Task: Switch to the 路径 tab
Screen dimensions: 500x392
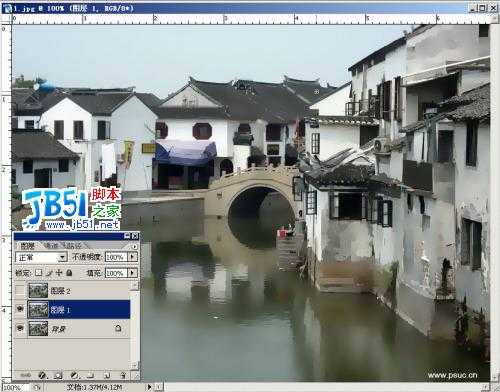Action: pyautogui.click(x=73, y=246)
